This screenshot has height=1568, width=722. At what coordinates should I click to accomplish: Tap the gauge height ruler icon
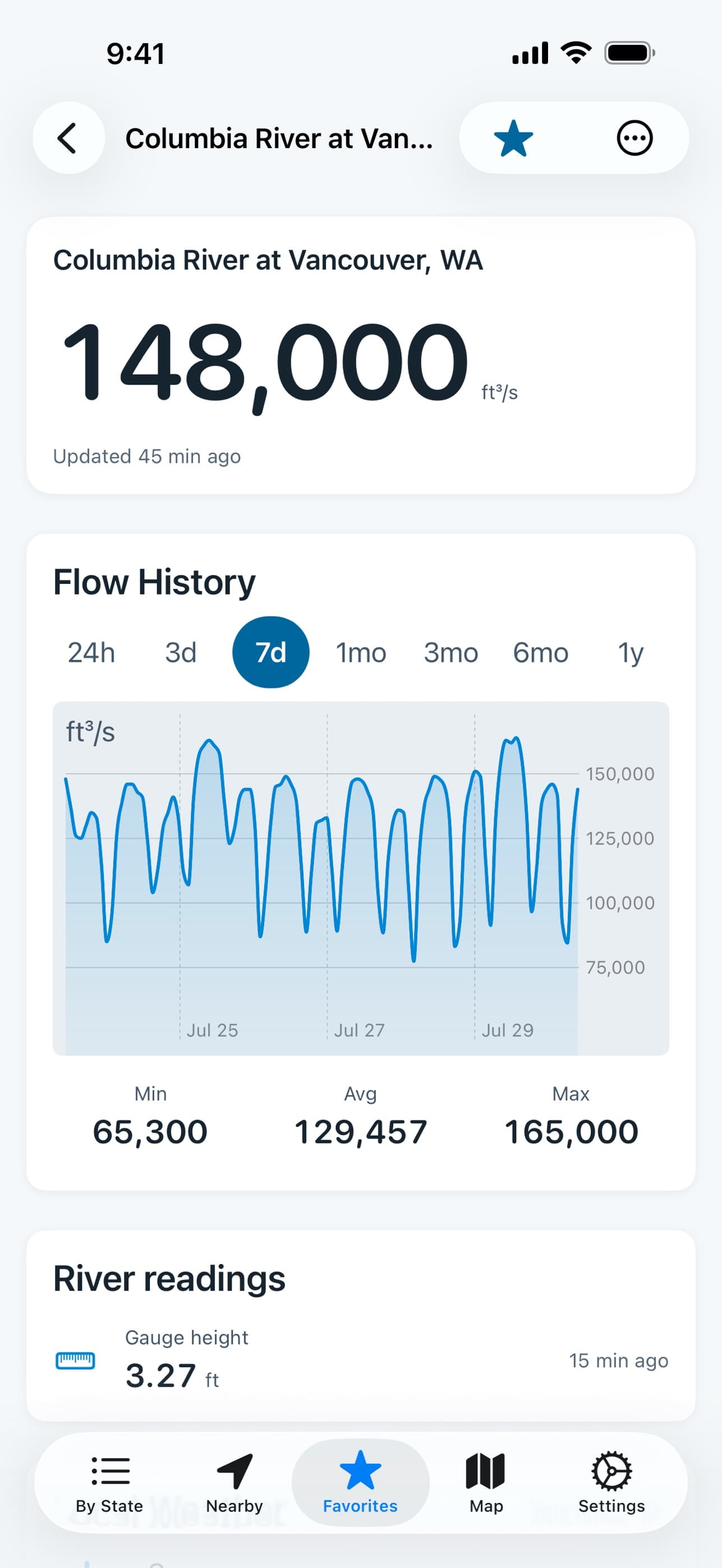75,1361
